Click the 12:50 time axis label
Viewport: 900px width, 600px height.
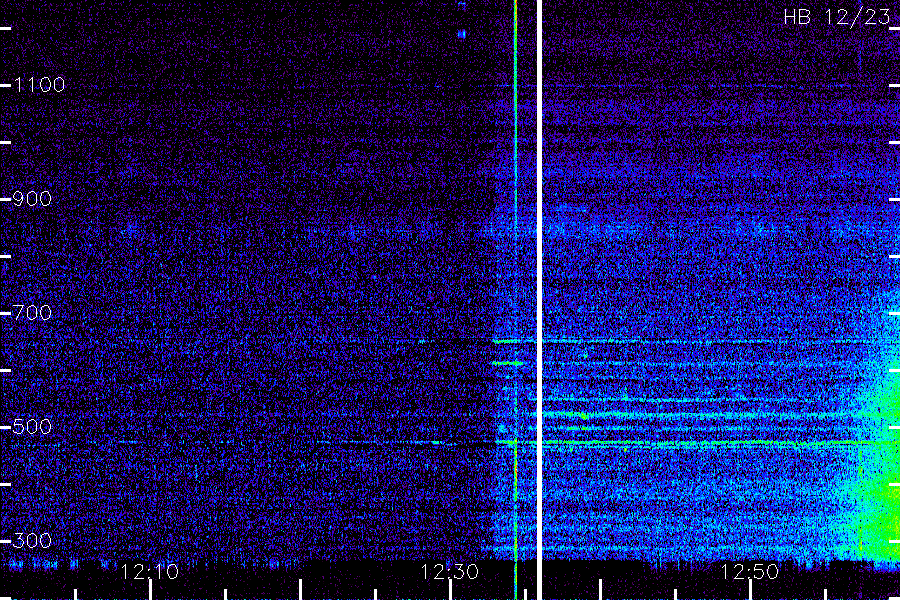point(749,572)
